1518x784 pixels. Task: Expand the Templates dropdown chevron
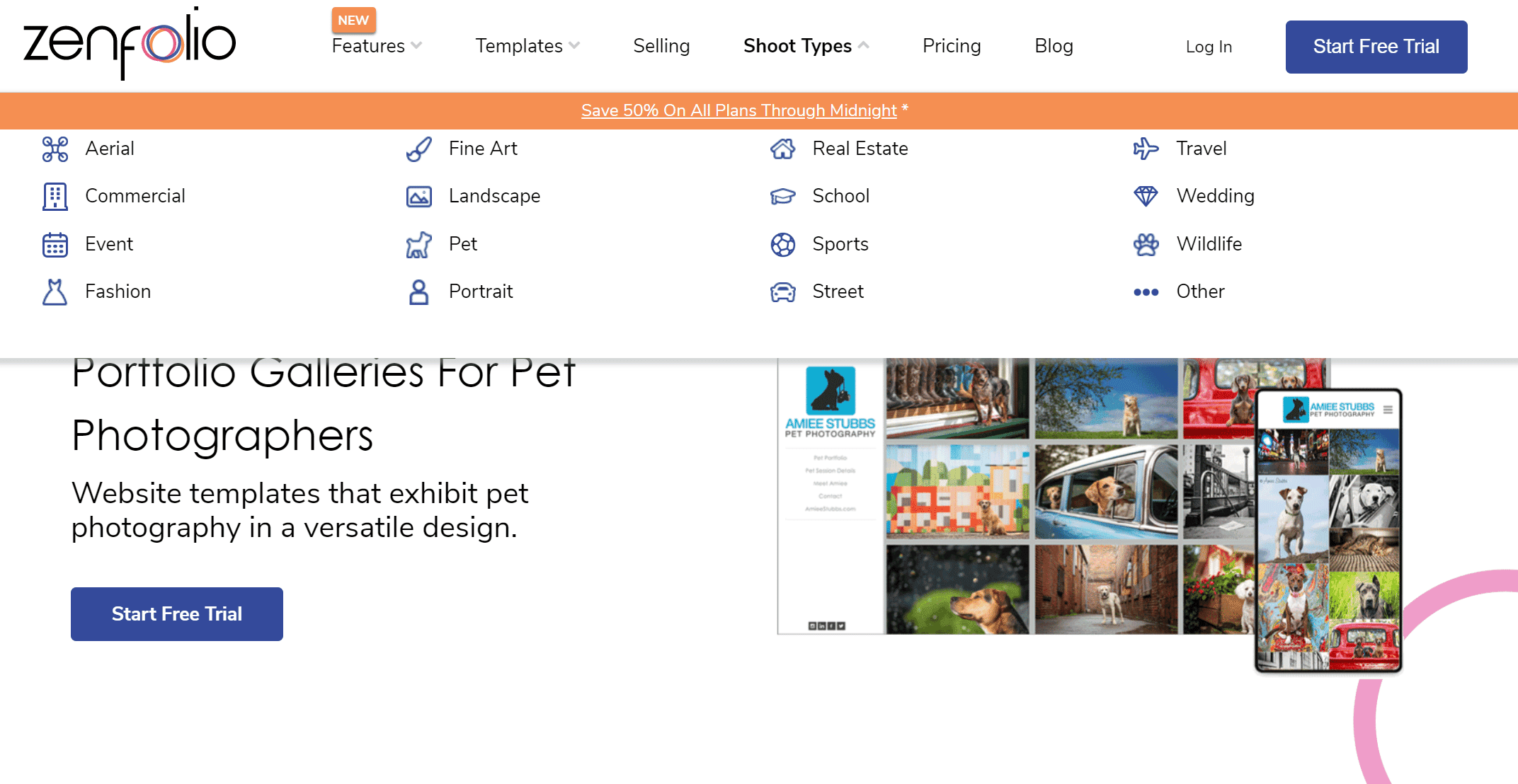coord(574,46)
